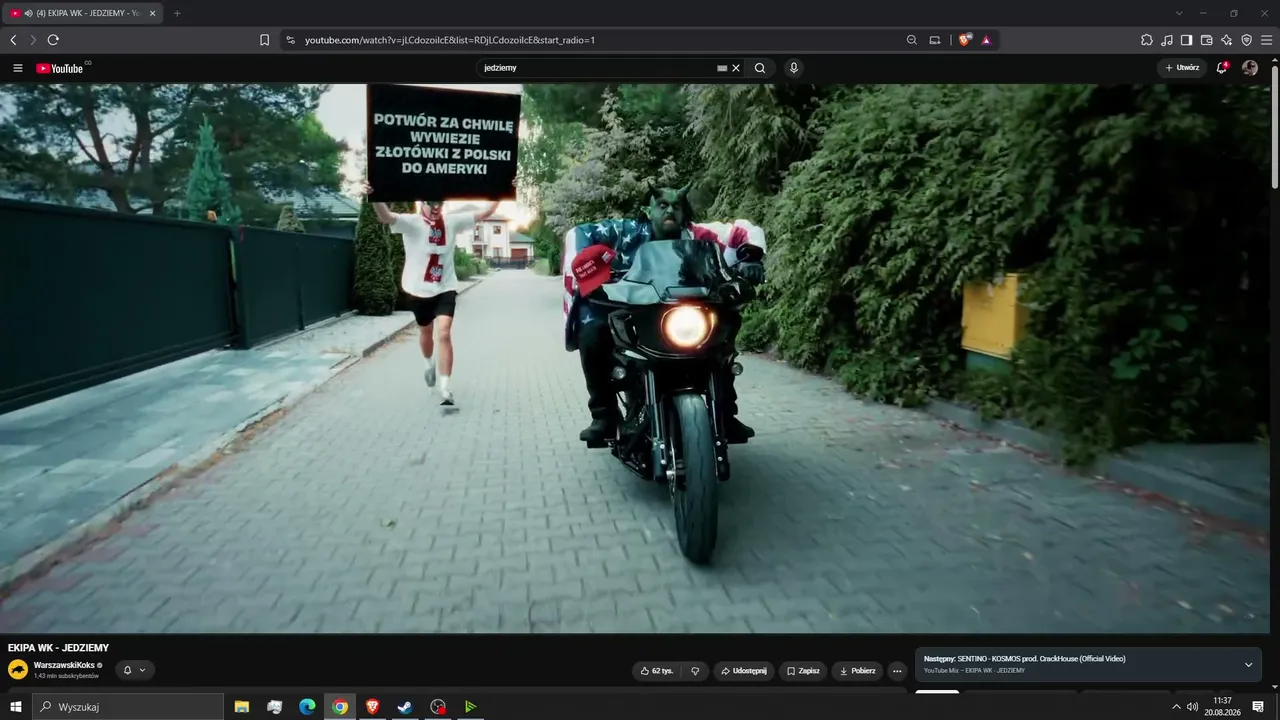Click the video title EKIPA WK - JEDZIEMY
Viewport: 1280px width, 720px height.
[x=59, y=648]
